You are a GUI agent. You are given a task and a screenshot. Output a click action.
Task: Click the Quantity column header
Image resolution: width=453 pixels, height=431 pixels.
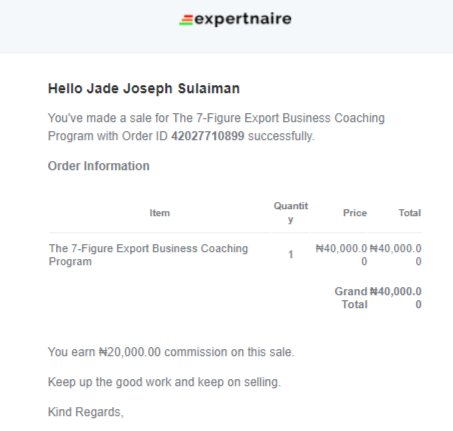click(x=291, y=213)
